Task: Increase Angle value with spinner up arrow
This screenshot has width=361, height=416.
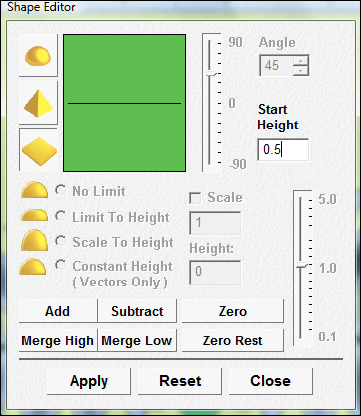Action: pyautogui.click(x=301, y=61)
